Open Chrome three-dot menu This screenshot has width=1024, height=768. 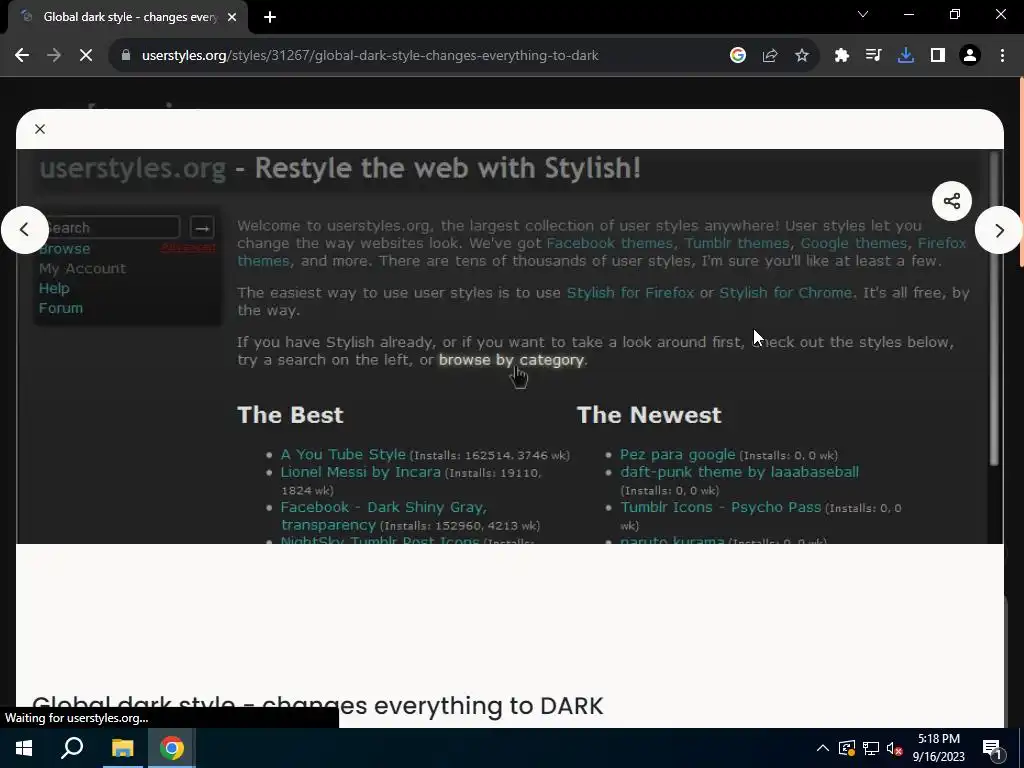[1002, 56]
